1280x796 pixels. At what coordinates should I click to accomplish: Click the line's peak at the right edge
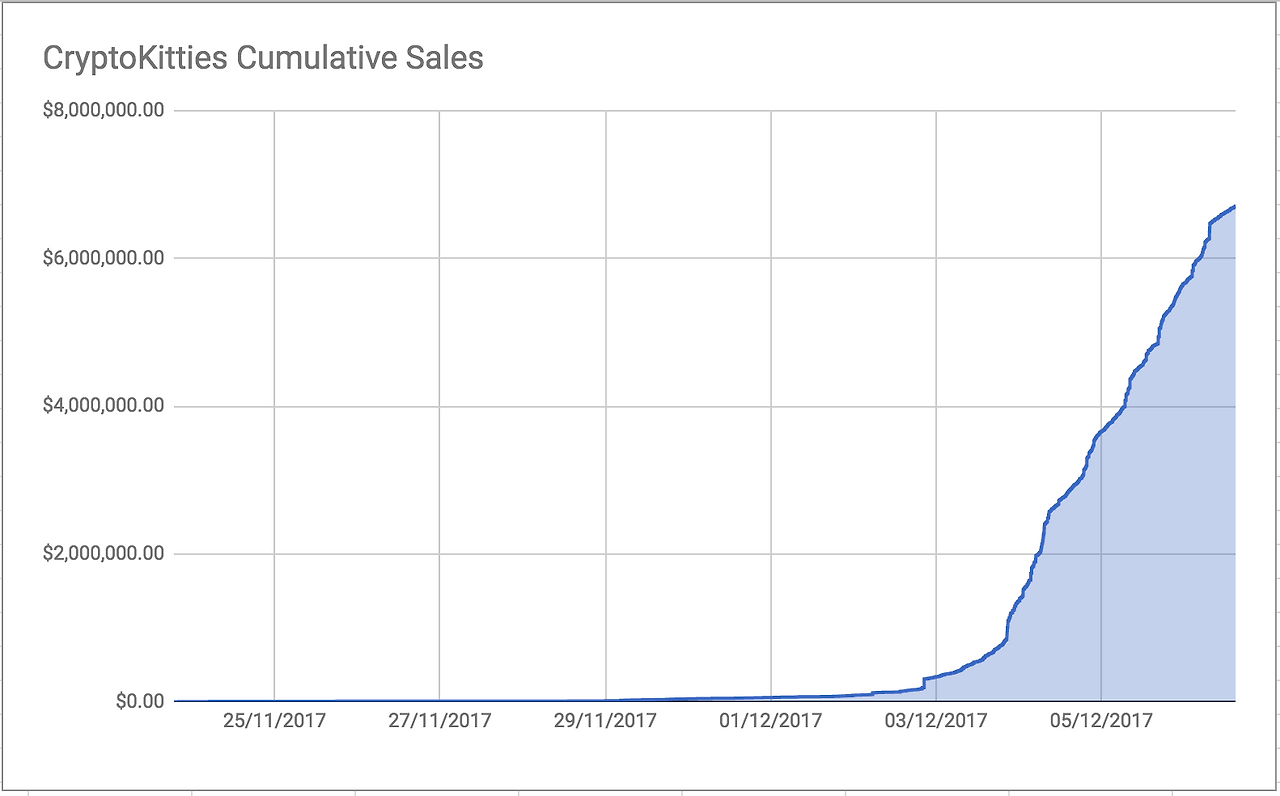tap(1234, 207)
